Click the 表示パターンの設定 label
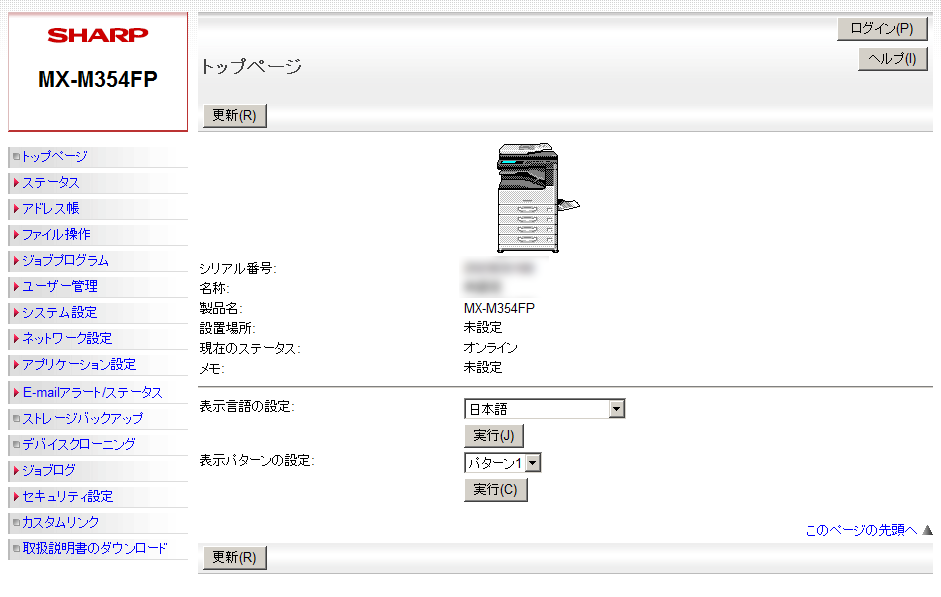 tap(257, 461)
